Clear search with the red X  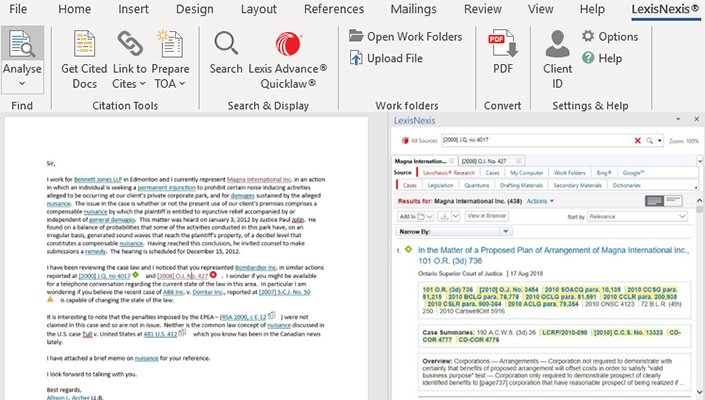click(637, 141)
